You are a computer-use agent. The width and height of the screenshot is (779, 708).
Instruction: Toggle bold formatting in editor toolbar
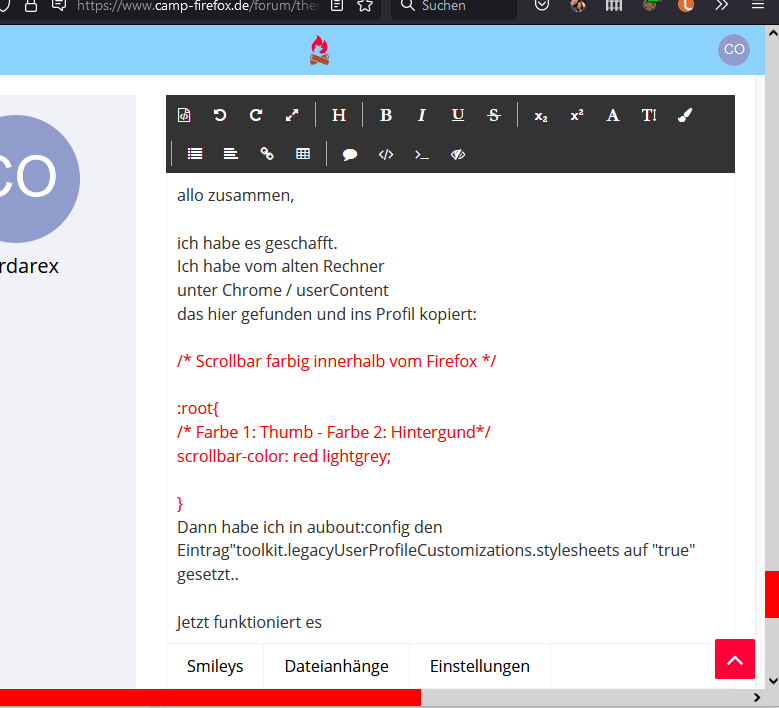[386, 115]
